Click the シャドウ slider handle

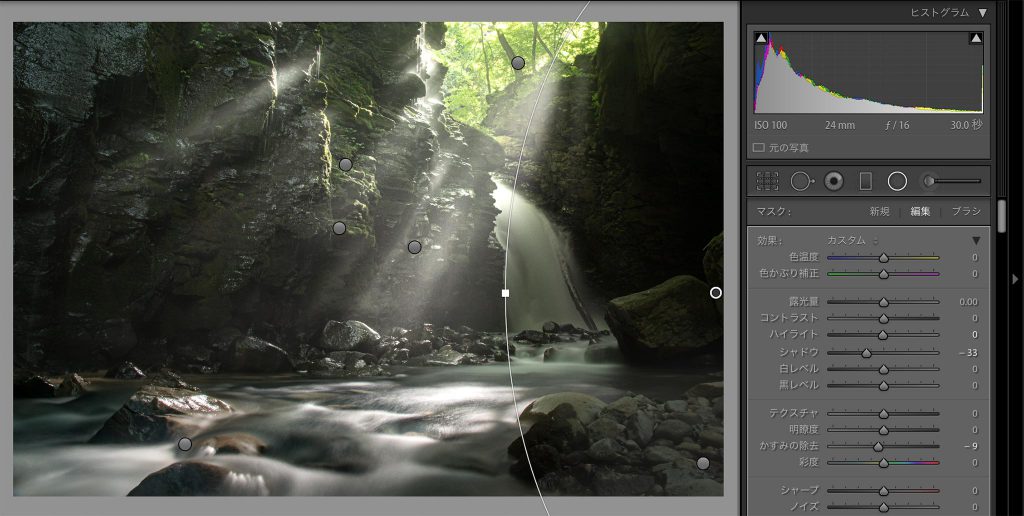tap(866, 353)
